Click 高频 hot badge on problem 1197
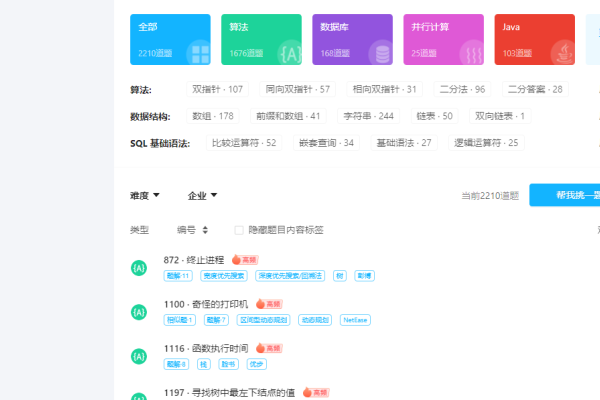Viewport: 600px width, 400px height. point(316,393)
